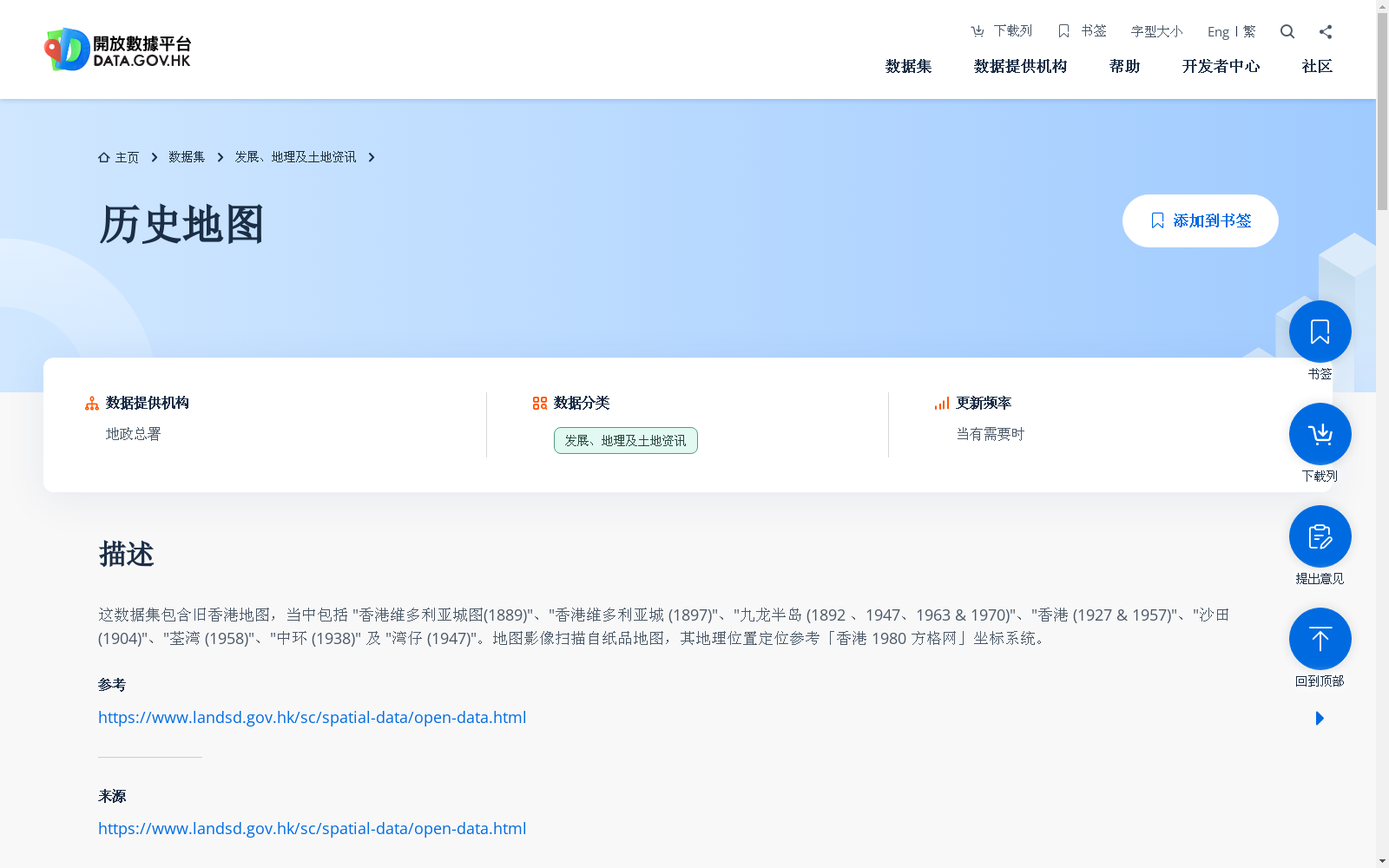
Task: Go to 主页 in breadcrumb
Action: [127, 157]
